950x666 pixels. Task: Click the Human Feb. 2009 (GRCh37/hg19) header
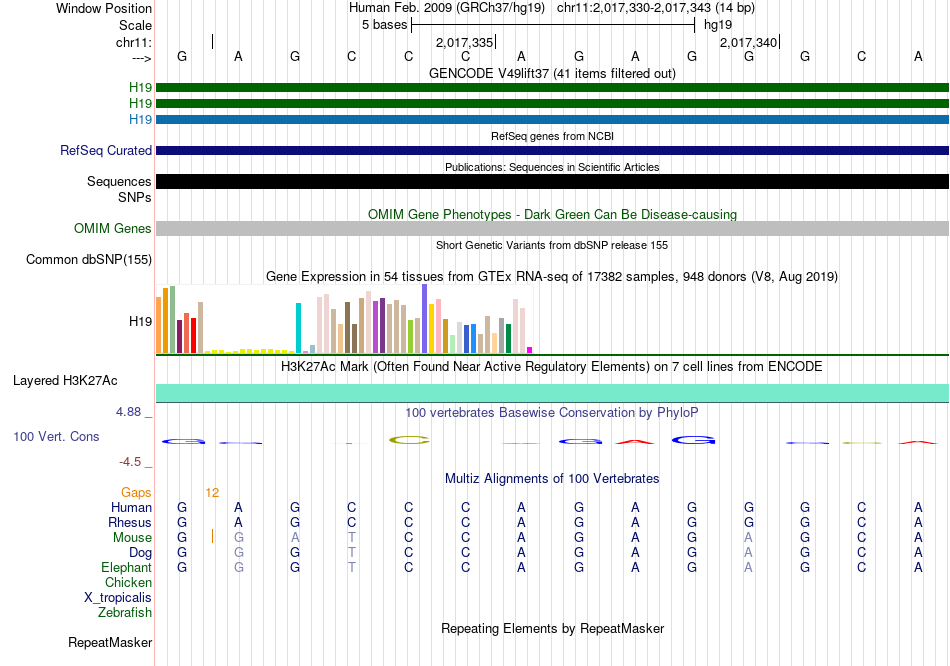tap(447, 8)
